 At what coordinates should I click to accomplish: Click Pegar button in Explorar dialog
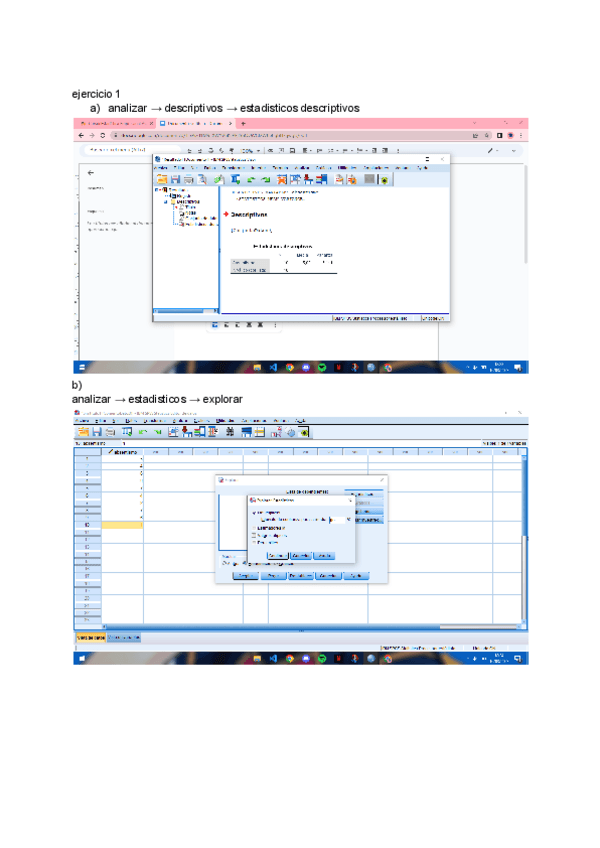pyautogui.click(x=273, y=575)
